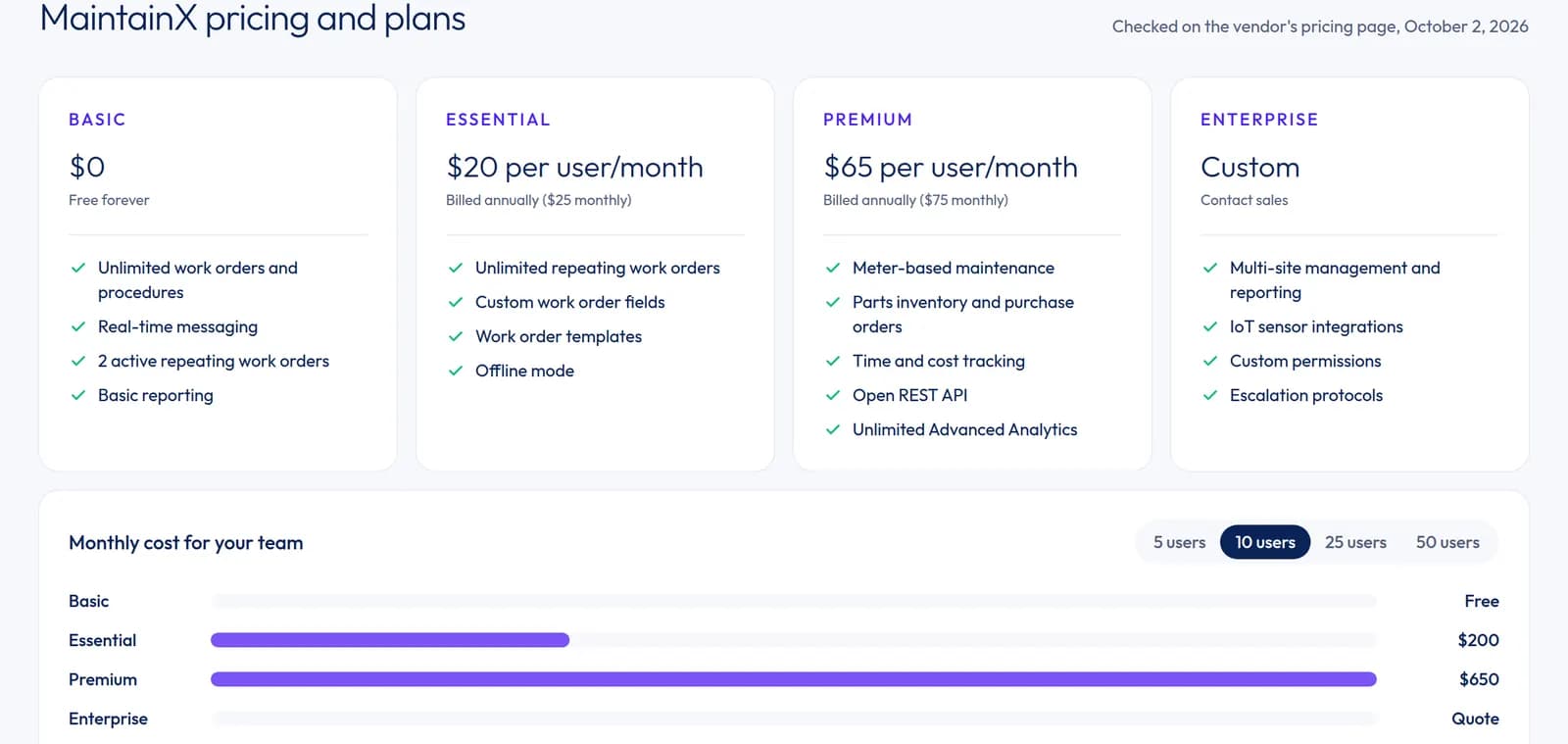Click Monthly cost for your team heading
This screenshot has width=1568, height=744.
186,543
